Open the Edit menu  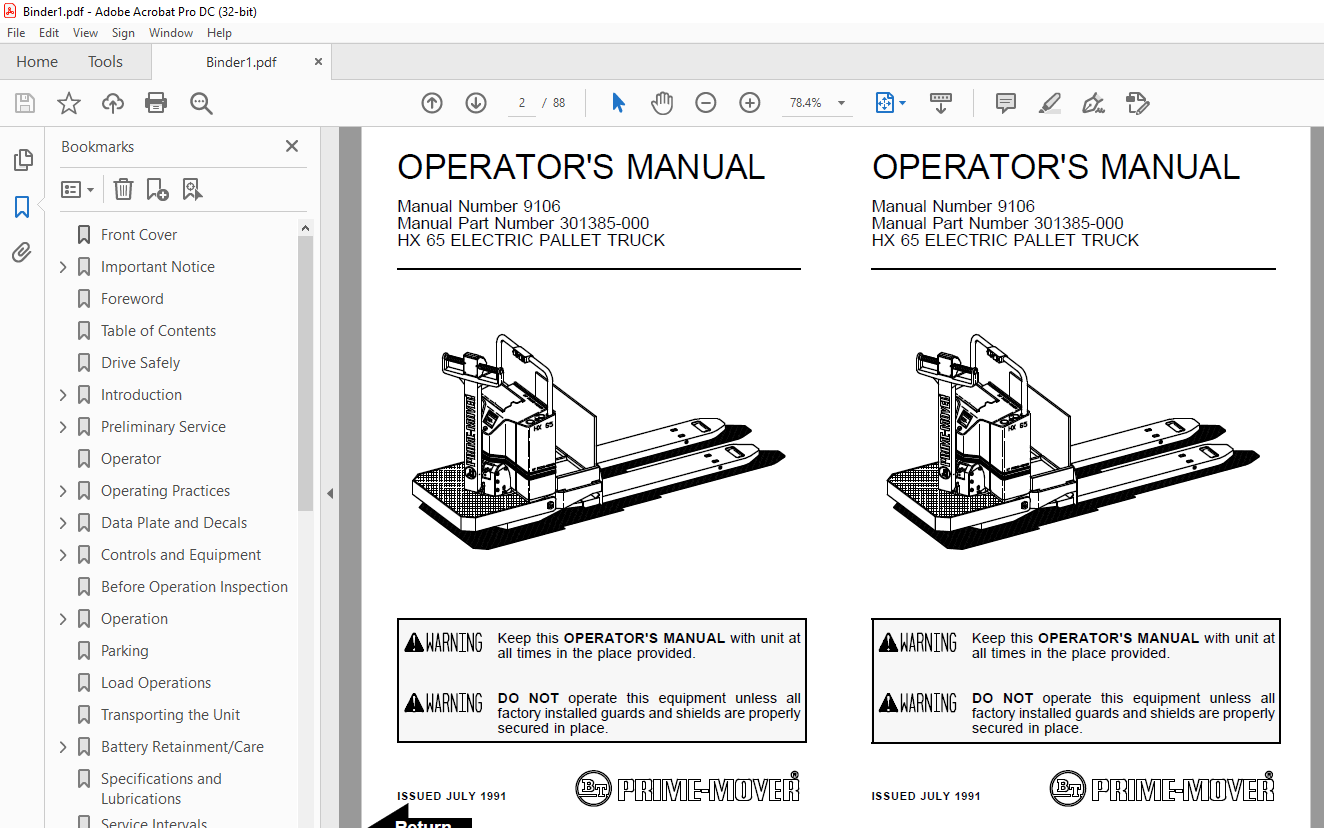(49, 33)
